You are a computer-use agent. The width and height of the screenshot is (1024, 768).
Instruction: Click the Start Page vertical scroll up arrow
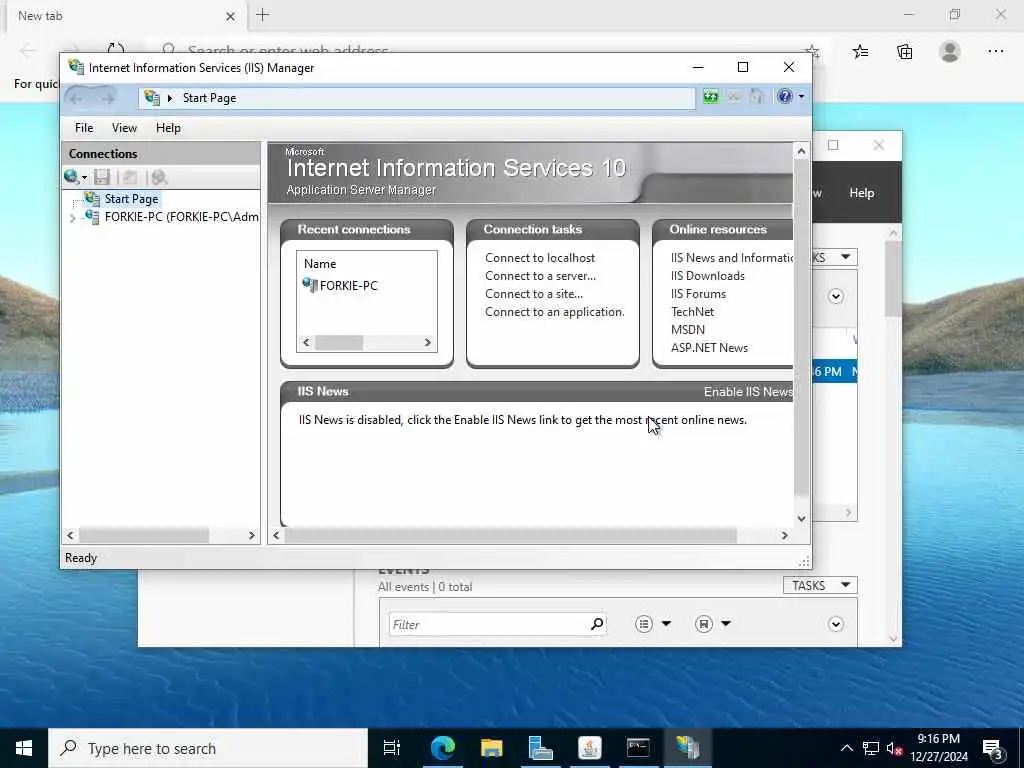(x=801, y=152)
